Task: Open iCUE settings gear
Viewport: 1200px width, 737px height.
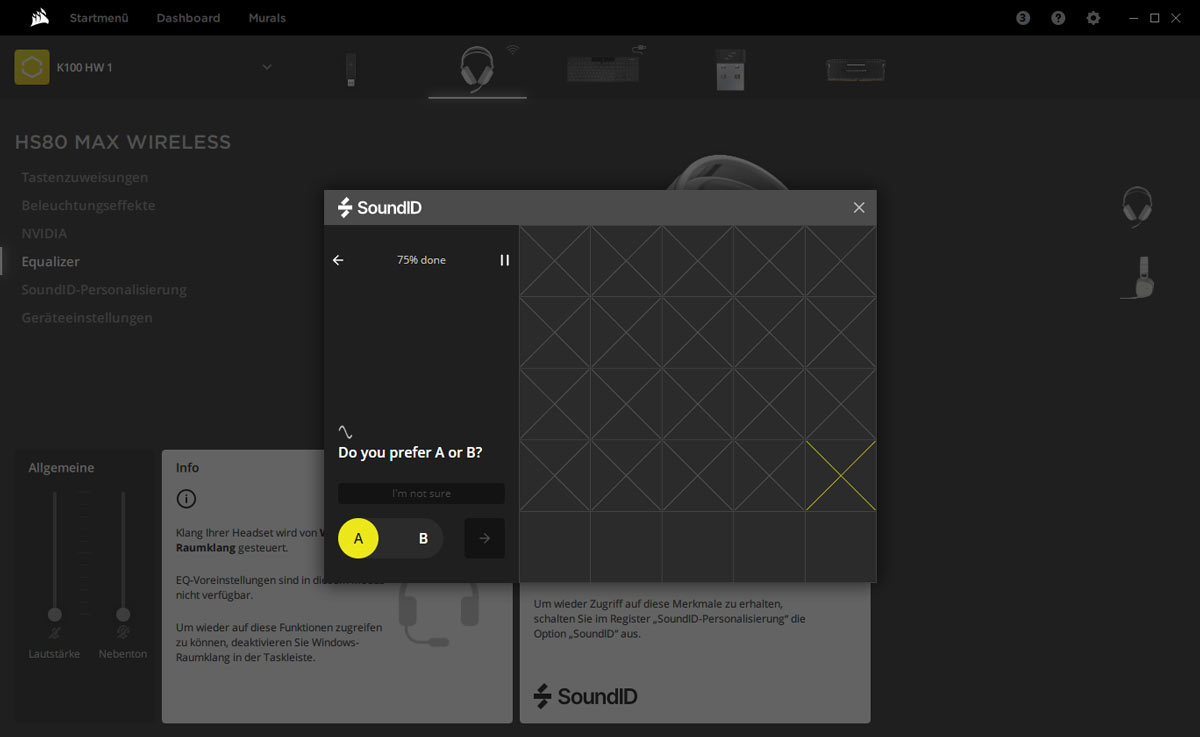Action: 1094,18
